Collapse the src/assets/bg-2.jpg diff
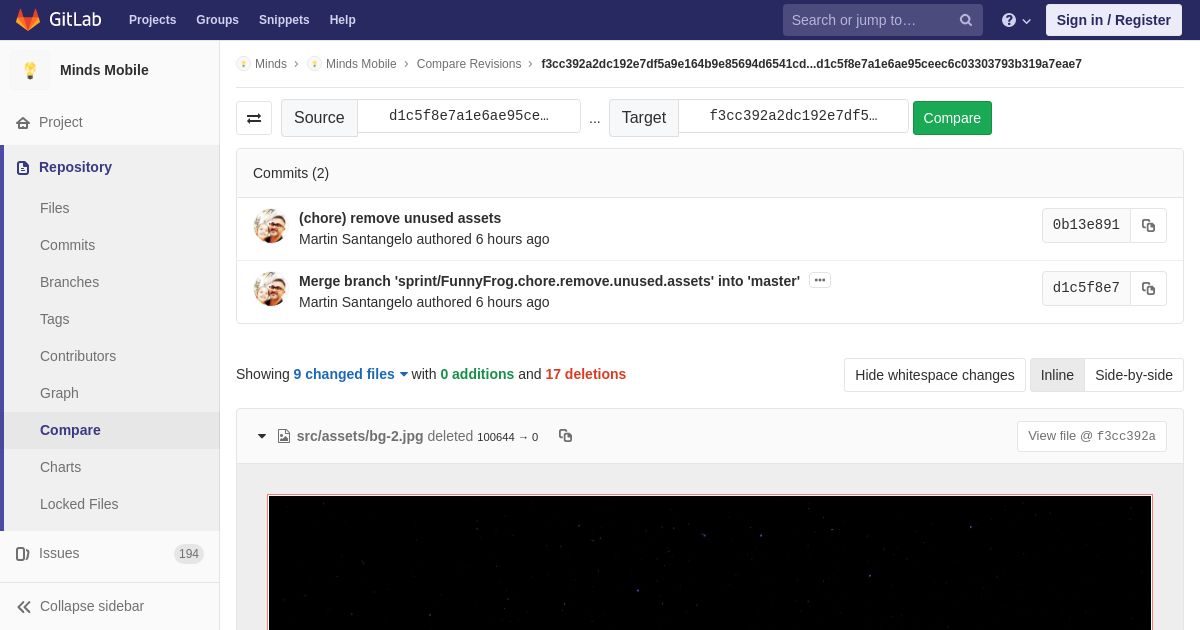This screenshot has width=1200, height=630. [x=262, y=436]
